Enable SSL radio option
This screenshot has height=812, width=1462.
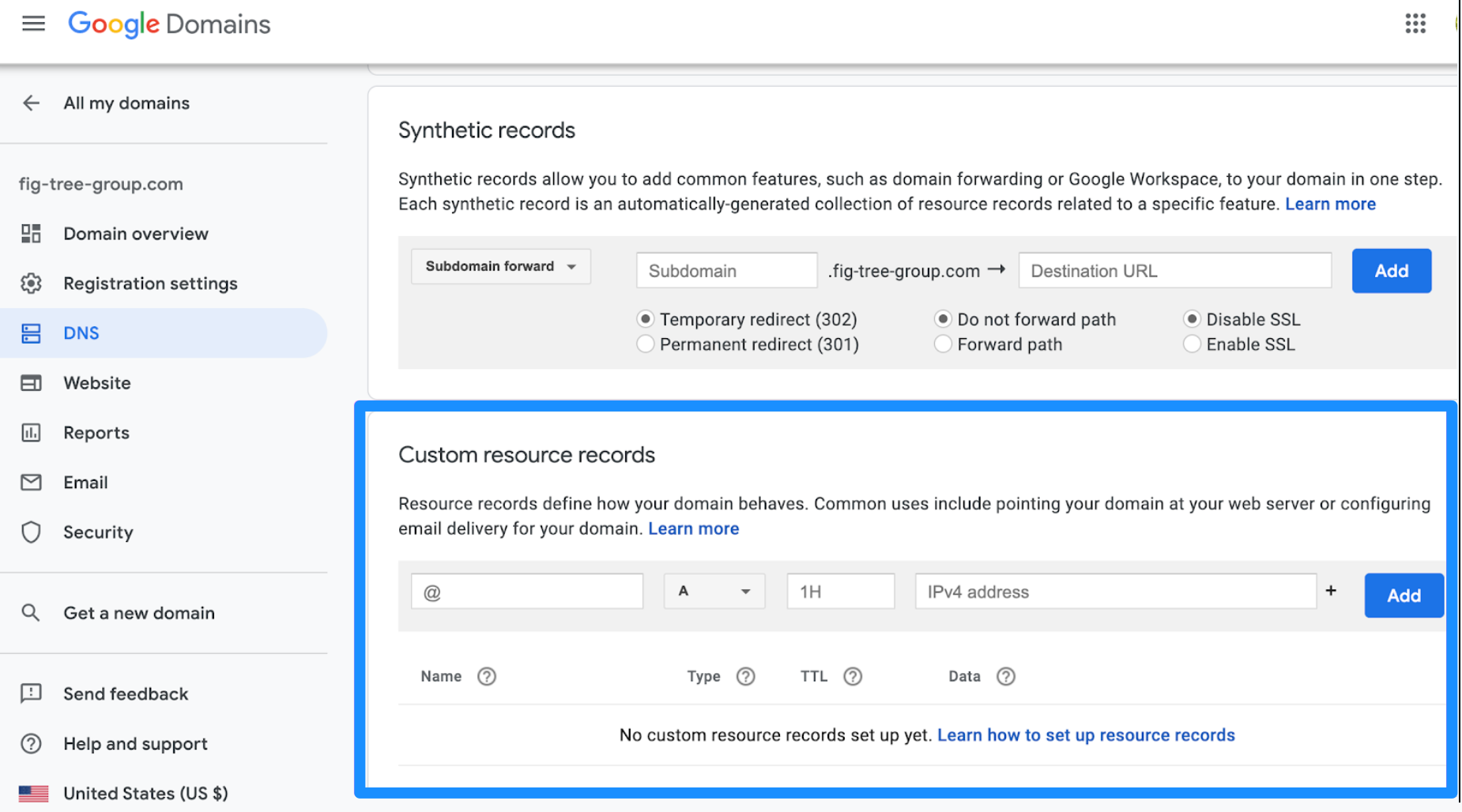pos(1192,344)
